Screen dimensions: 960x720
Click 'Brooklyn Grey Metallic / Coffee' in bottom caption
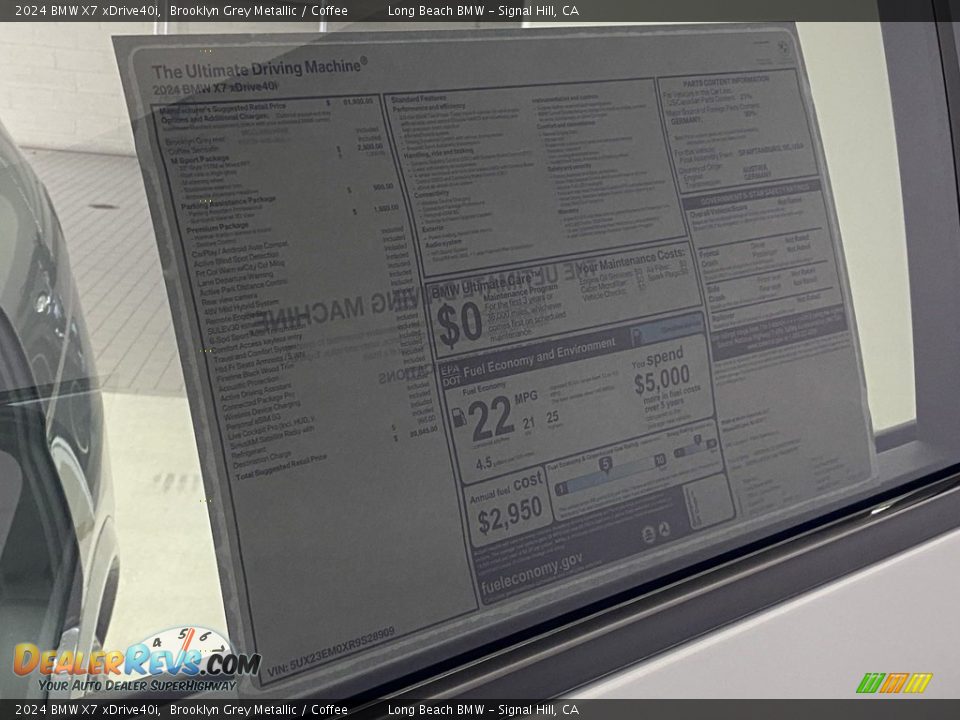258,710
